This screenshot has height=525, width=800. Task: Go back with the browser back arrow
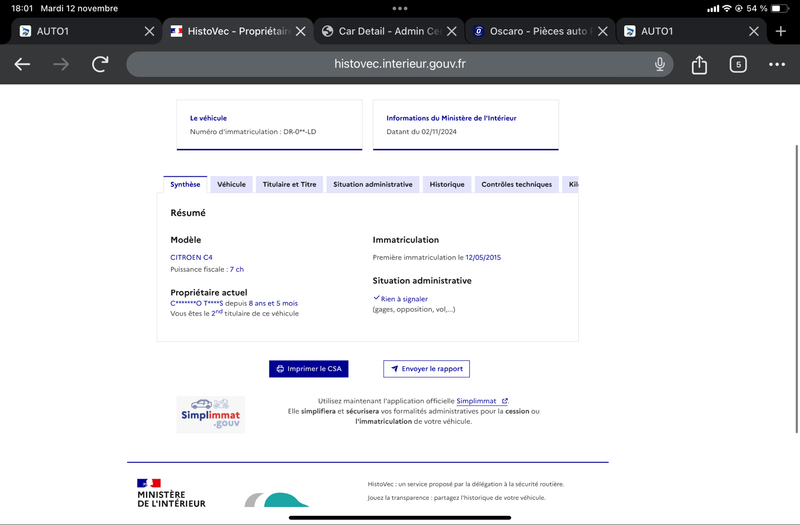click(x=22, y=64)
